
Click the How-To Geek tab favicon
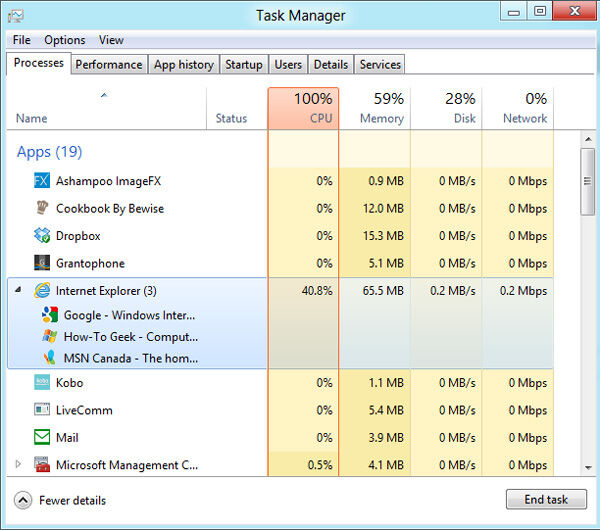point(50,336)
